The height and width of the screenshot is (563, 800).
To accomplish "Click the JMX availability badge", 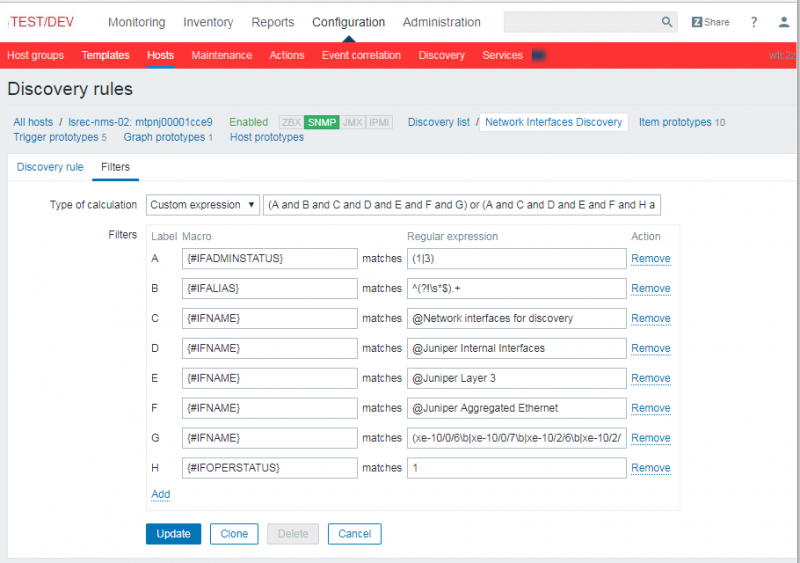I will pos(352,122).
